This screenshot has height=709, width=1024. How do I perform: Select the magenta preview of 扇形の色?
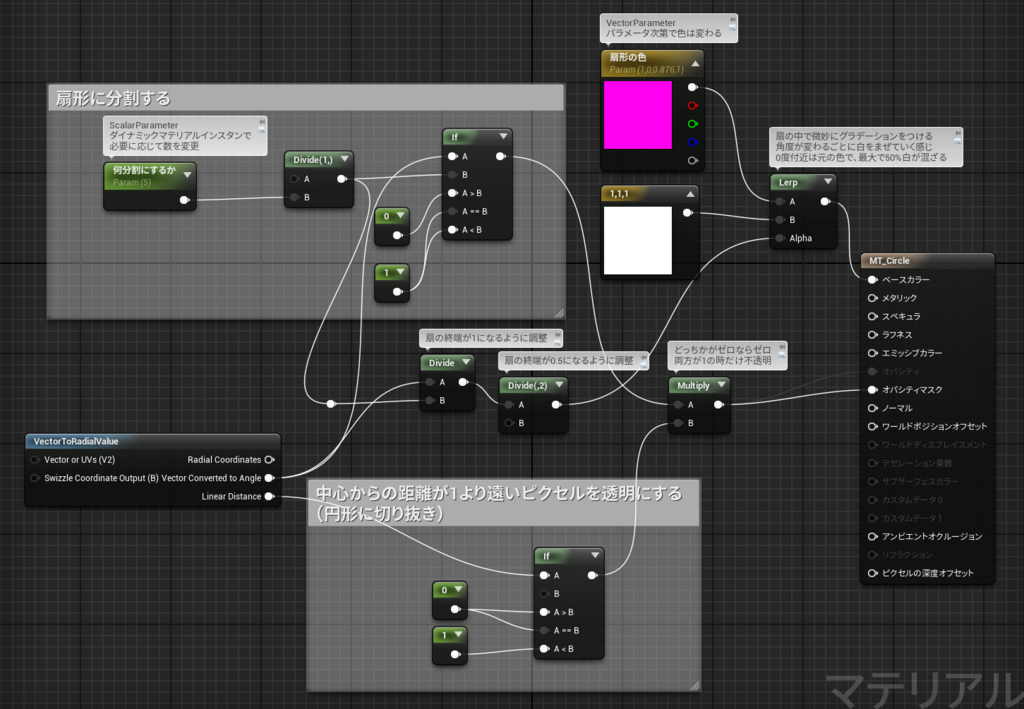pos(637,115)
